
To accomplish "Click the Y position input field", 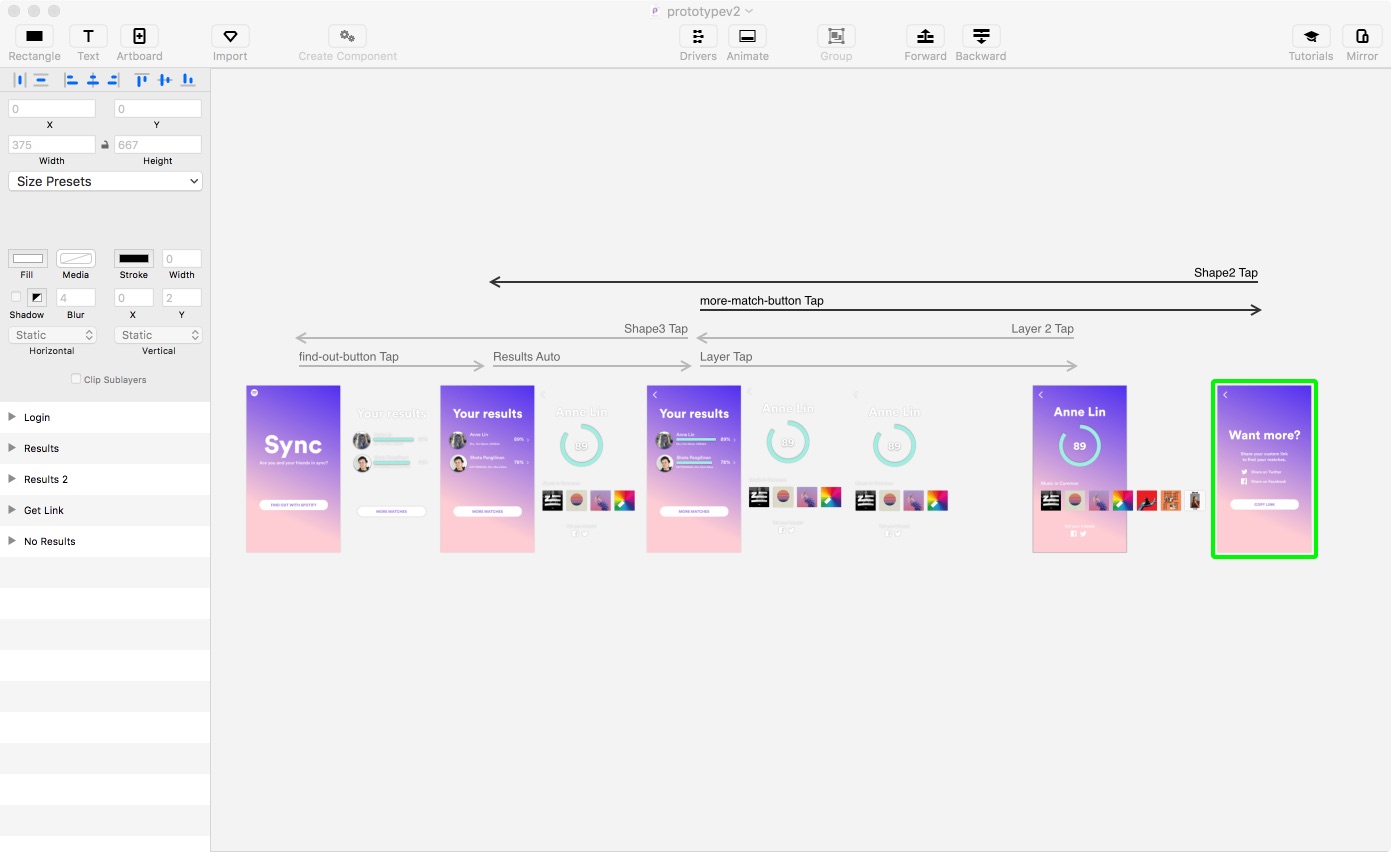I will tap(158, 109).
